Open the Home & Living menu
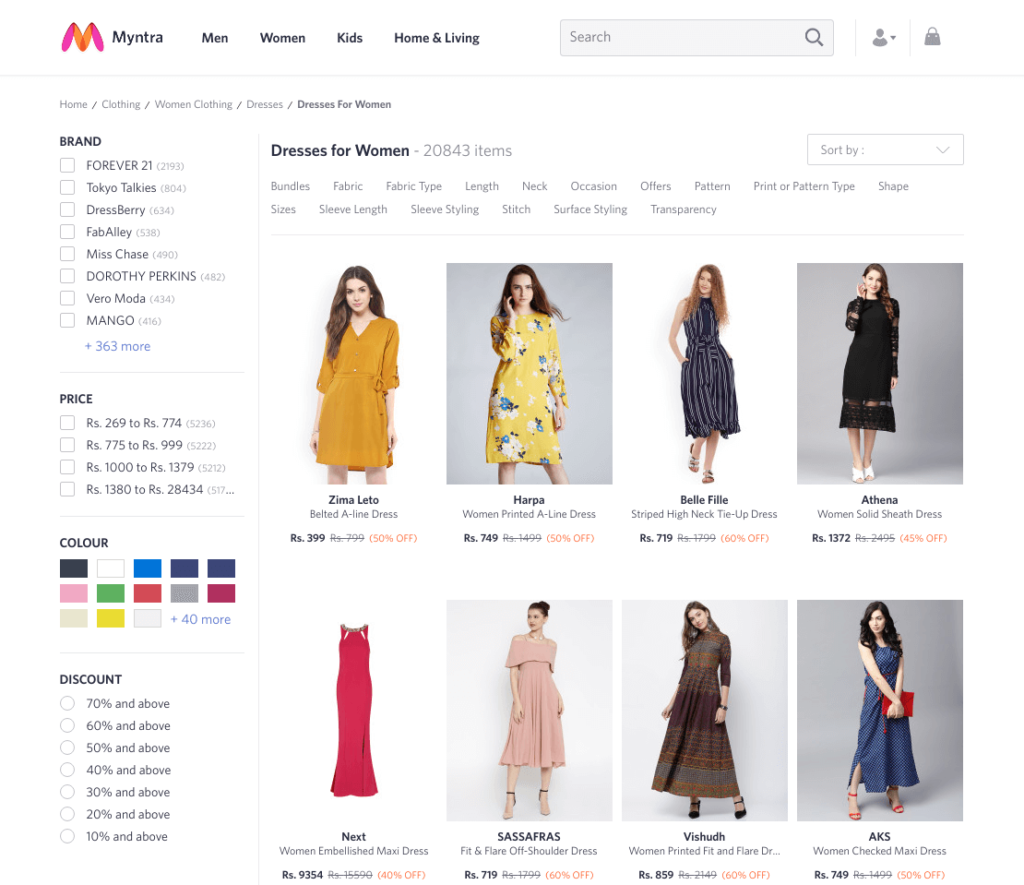Screen dimensions: 1024x885 [x=437, y=38]
